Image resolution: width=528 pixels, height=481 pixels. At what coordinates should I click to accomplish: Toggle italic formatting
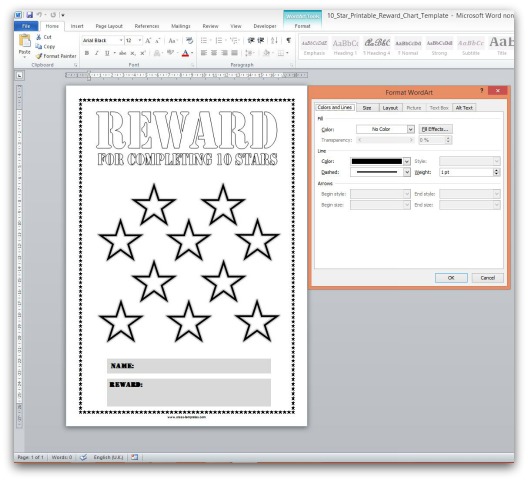click(x=97, y=53)
